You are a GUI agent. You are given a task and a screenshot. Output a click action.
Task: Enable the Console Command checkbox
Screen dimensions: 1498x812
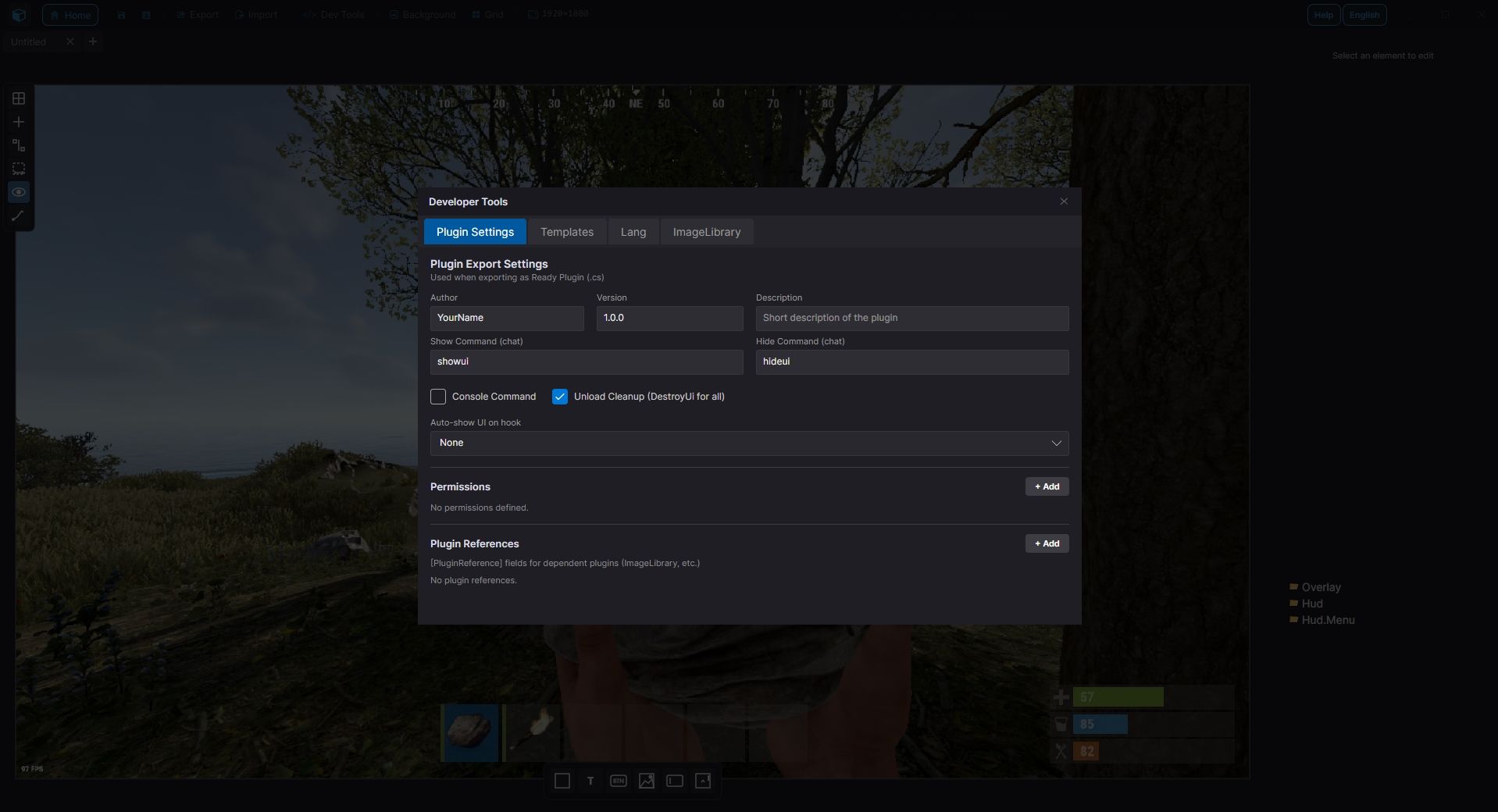[437, 397]
